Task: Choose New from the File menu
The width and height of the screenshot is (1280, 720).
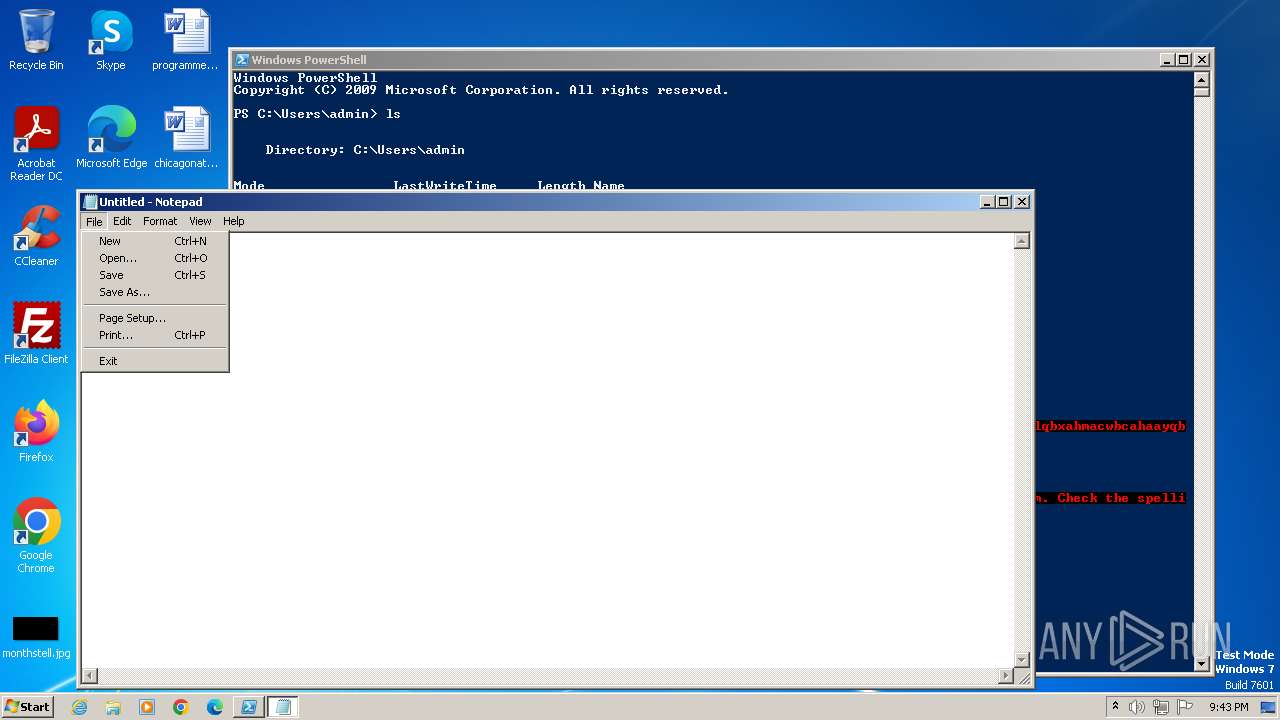Action: point(155,241)
